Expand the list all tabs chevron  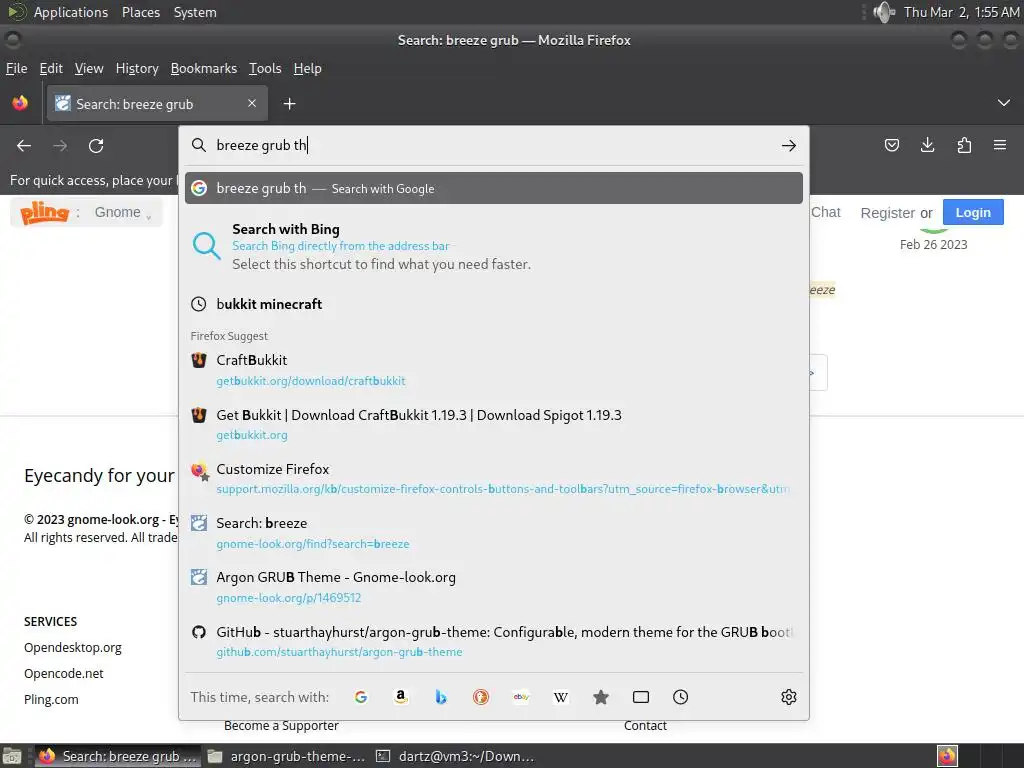tap(1004, 103)
